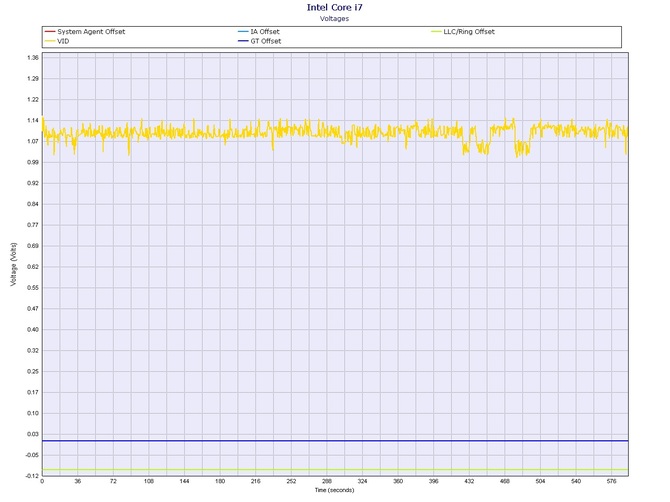
Task: Click the 108 seconds time axis label
Action: tap(149, 481)
